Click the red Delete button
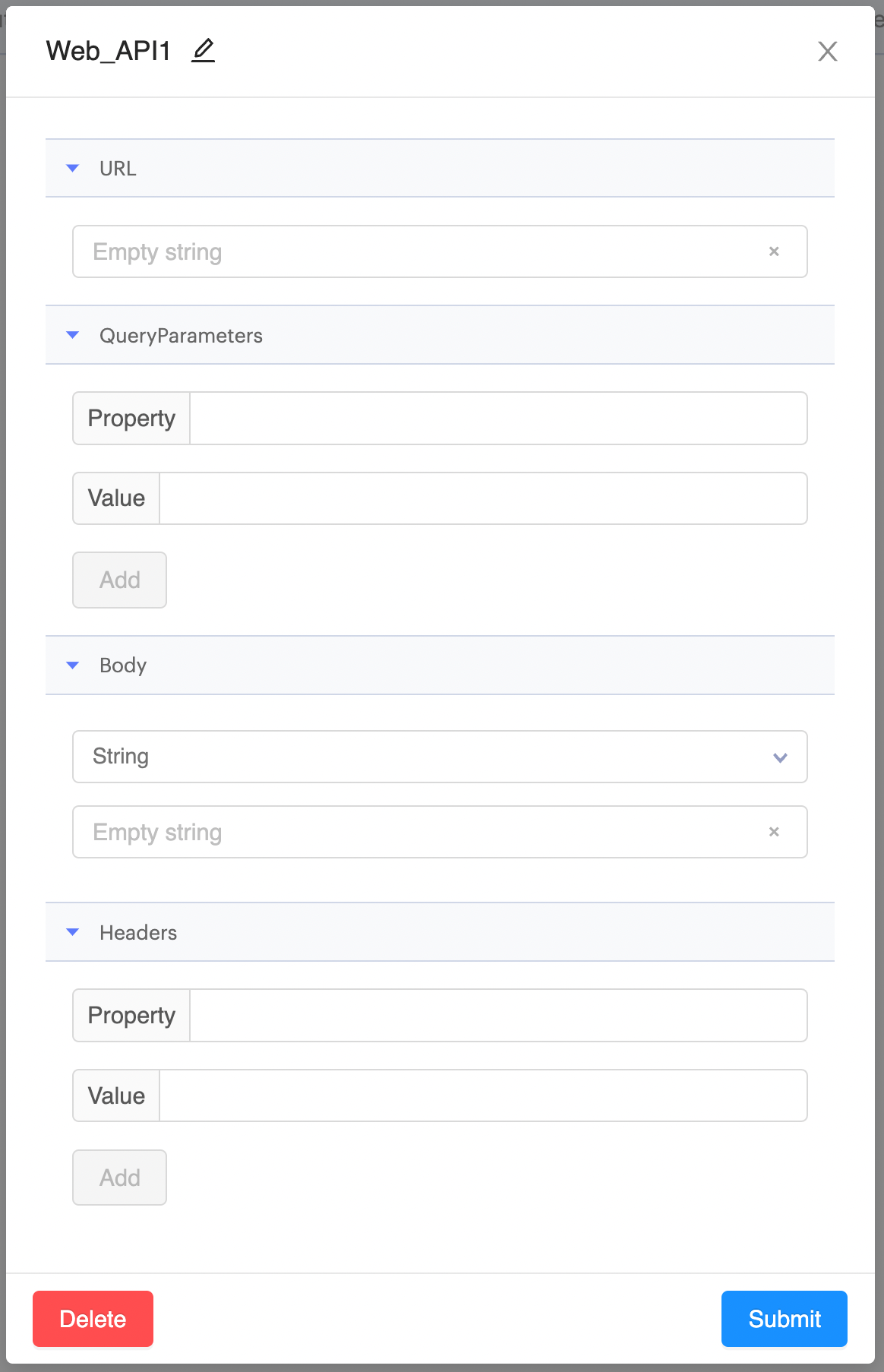Screen dimensions: 884x1372 tap(93, 1319)
